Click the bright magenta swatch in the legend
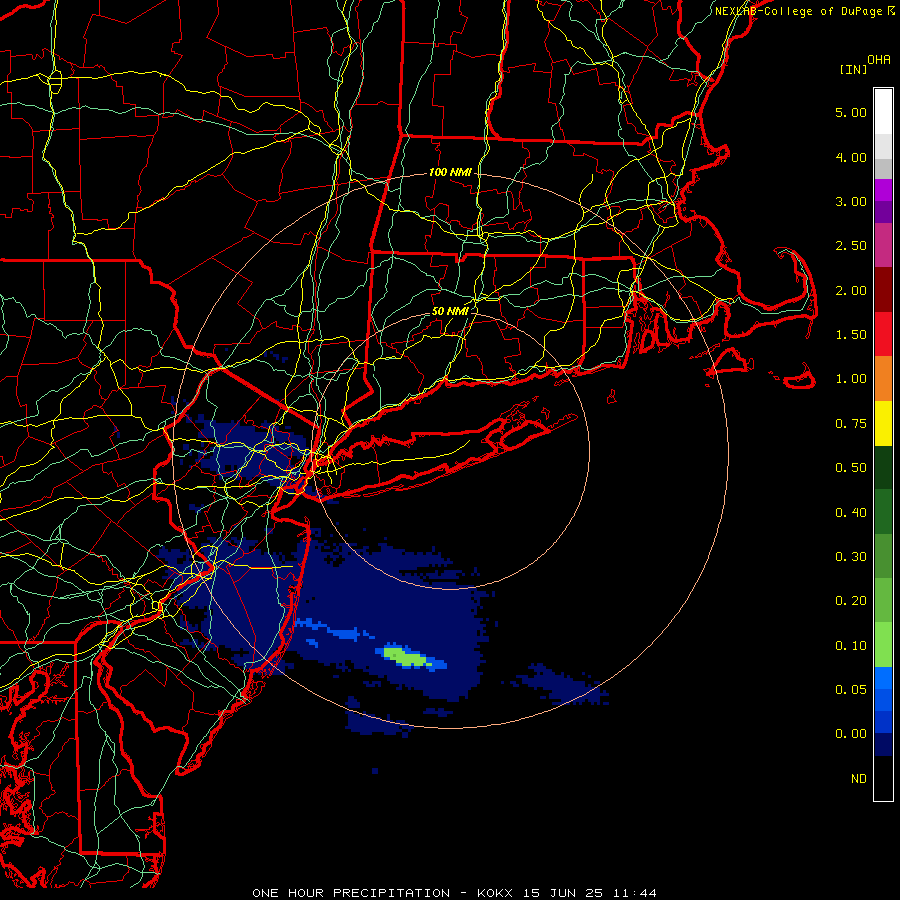 click(883, 190)
